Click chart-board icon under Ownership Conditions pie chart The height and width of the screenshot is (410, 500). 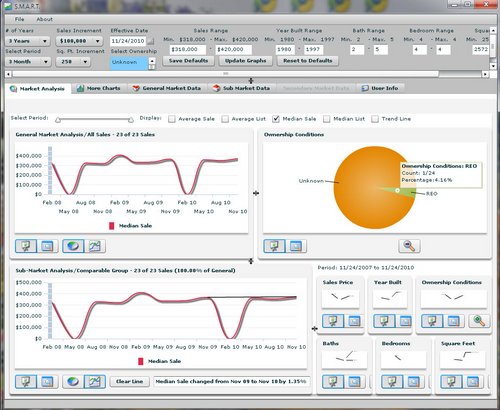pyautogui.click(x=274, y=246)
